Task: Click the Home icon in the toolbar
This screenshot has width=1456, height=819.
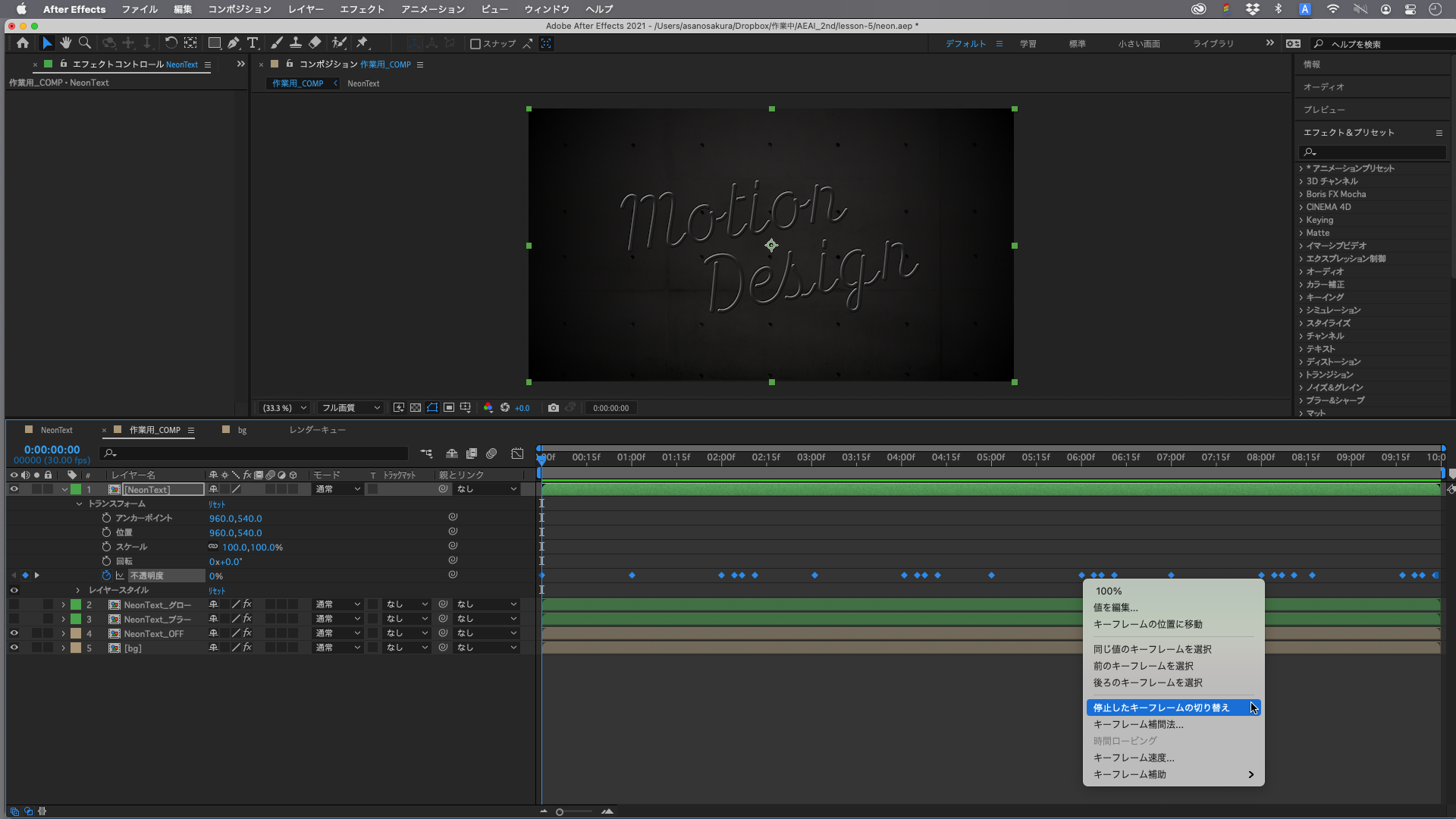Action: [23, 43]
